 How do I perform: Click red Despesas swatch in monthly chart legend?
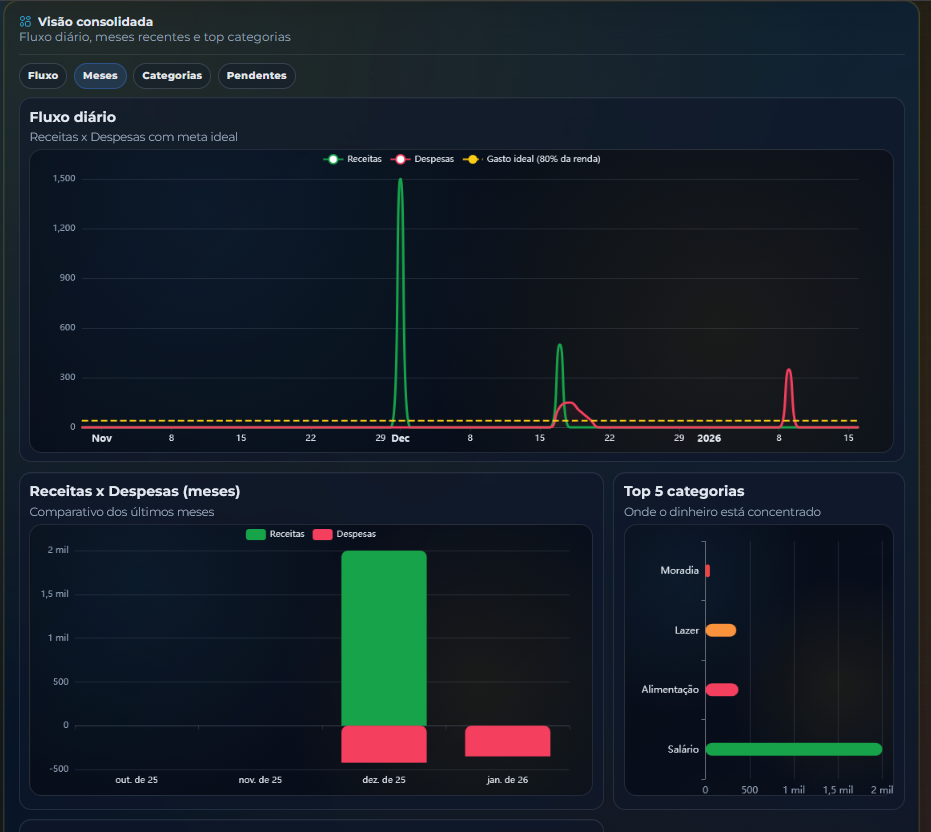322,534
